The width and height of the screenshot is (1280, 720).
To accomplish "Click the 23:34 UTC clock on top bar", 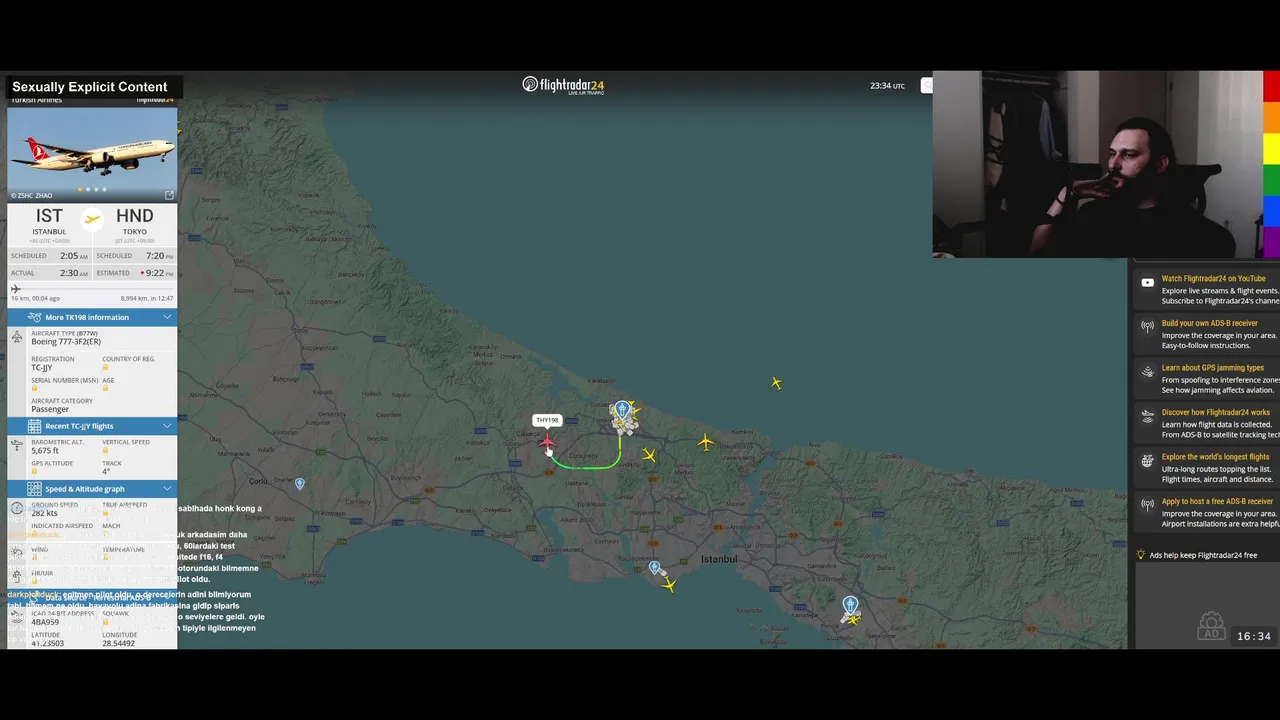I will [x=887, y=86].
